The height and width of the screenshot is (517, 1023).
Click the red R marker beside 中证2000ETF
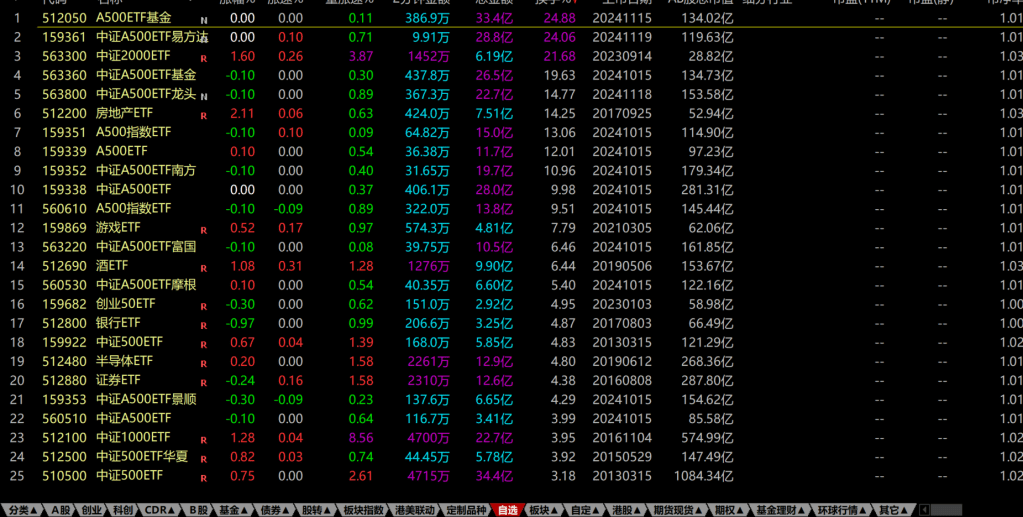[204, 59]
